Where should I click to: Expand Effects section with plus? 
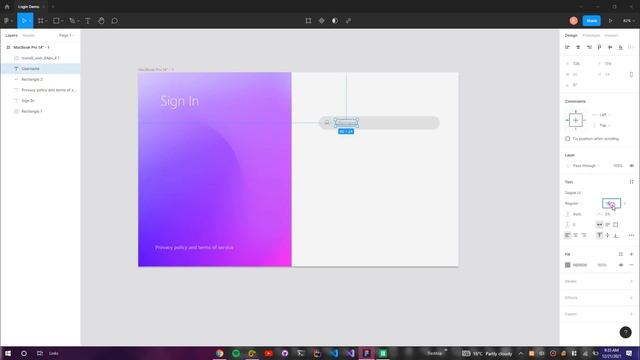point(631,298)
